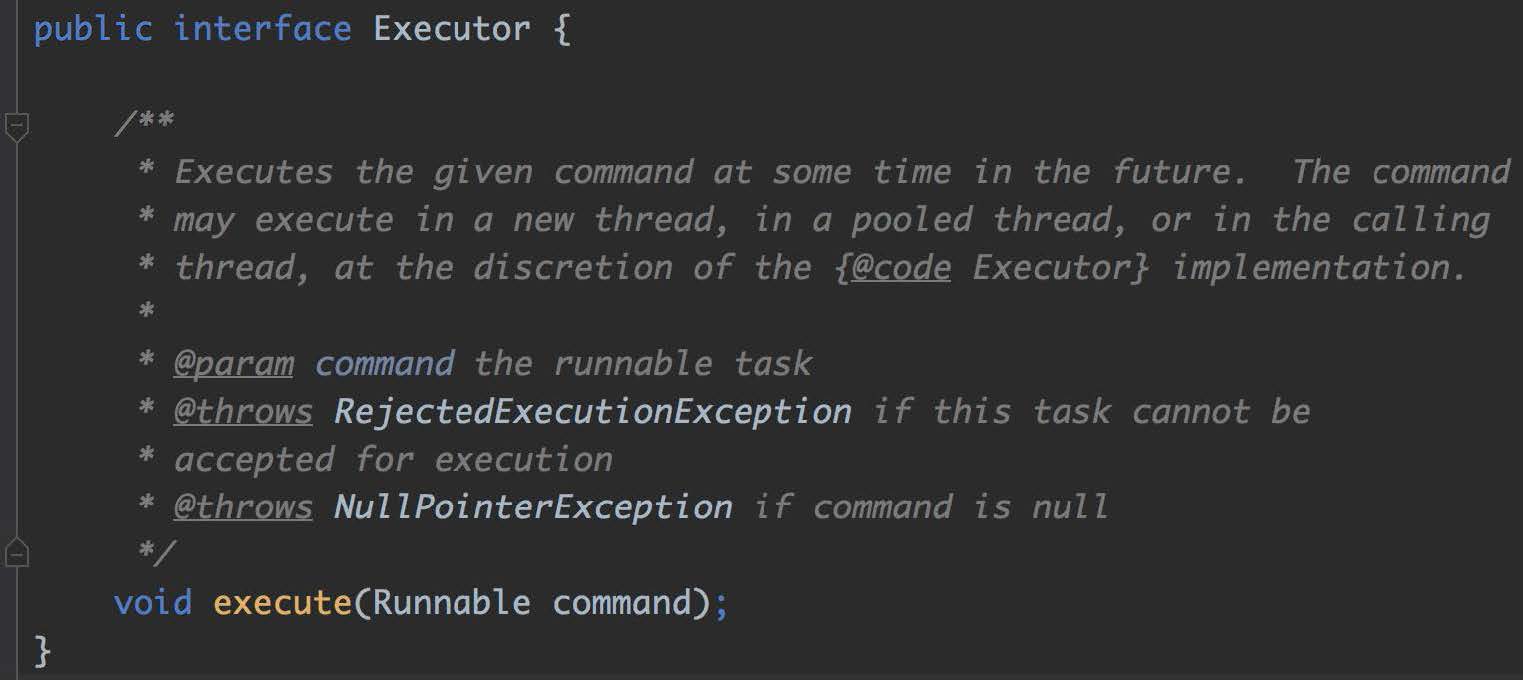Collapse the comment via the bottom fold marker

[17, 551]
